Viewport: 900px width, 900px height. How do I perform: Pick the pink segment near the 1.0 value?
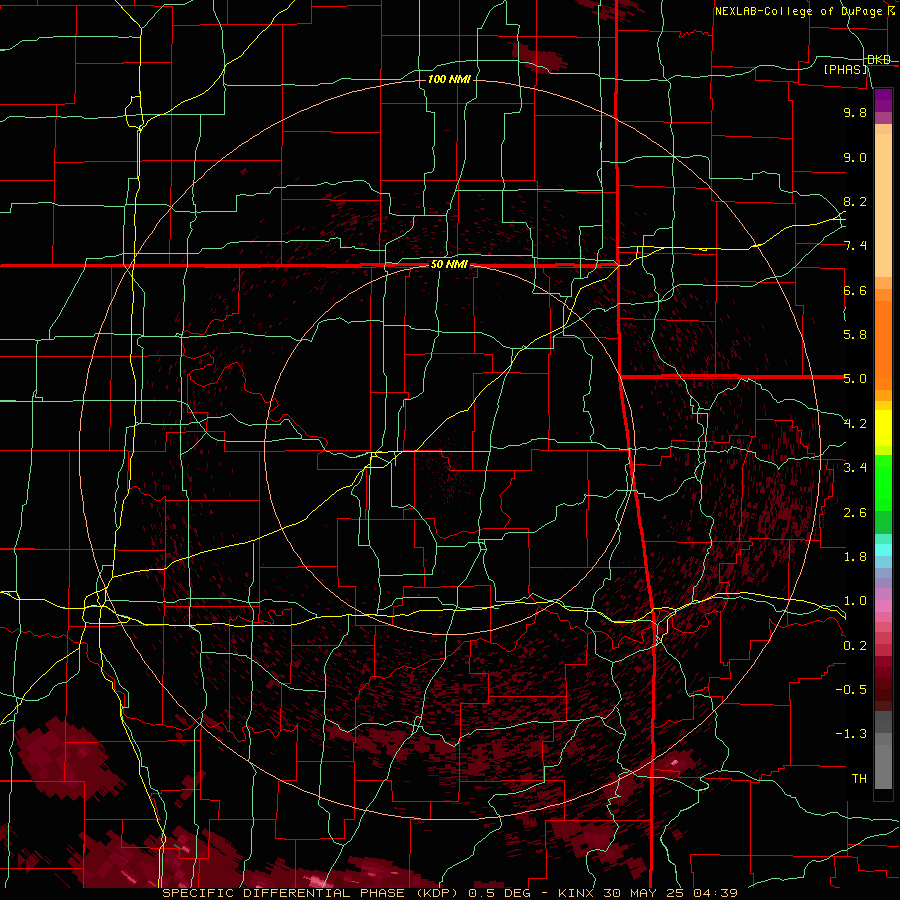click(883, 606)
